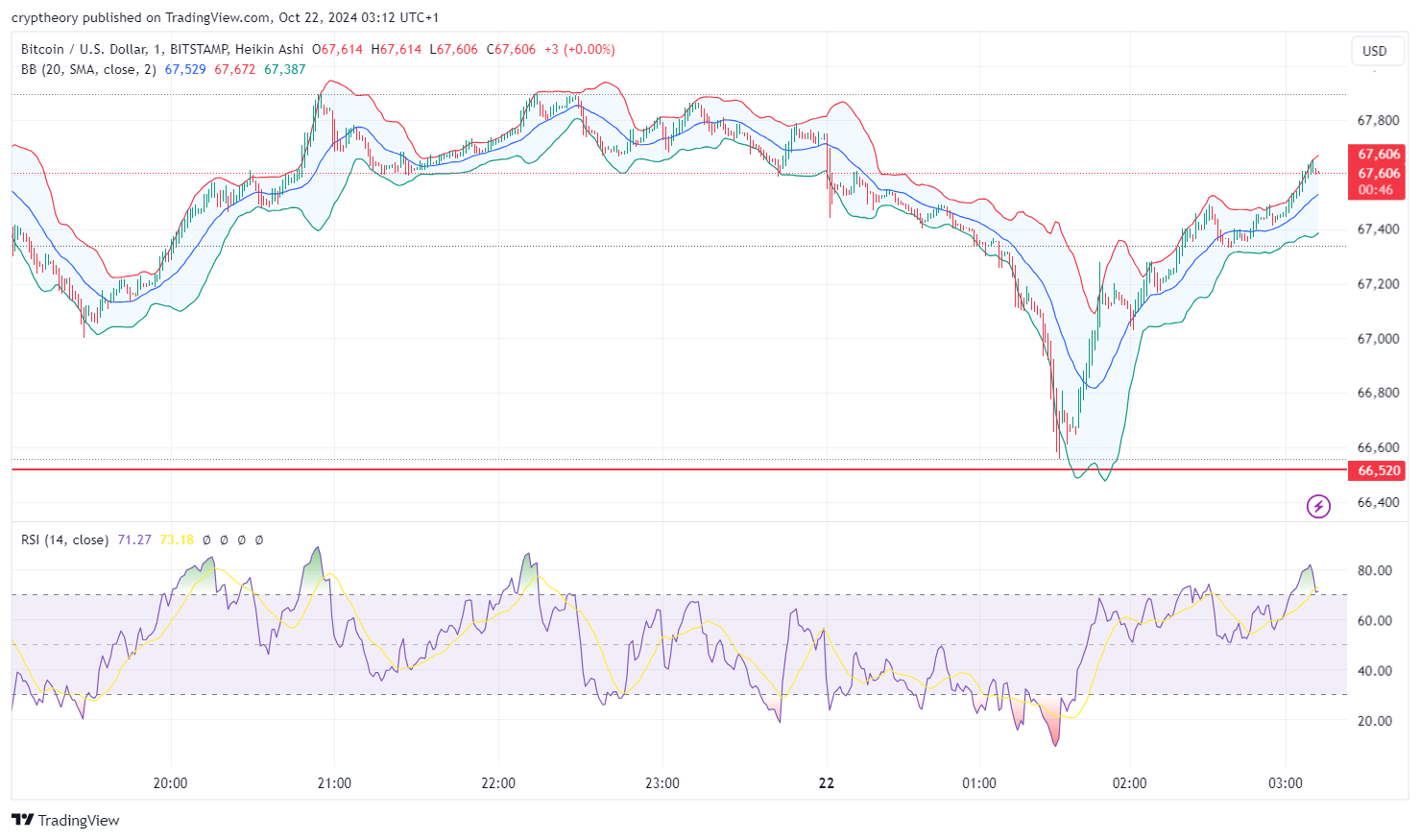
Task: Click the low price L67,606 value
Action: [x=454, y=49]
